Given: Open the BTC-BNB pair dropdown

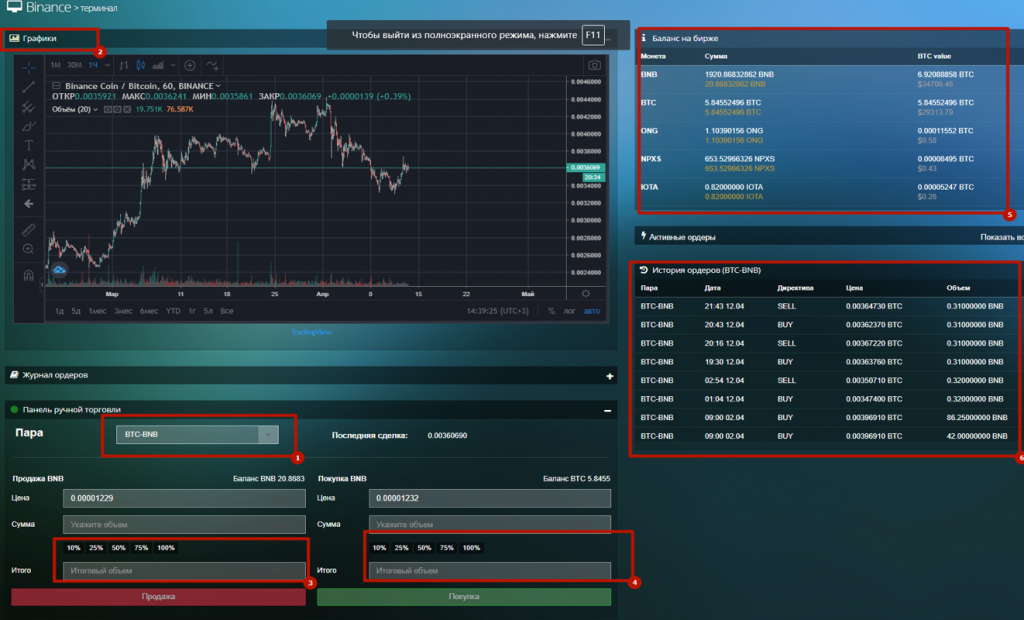Looking at the screenshot, I should 197,434.
